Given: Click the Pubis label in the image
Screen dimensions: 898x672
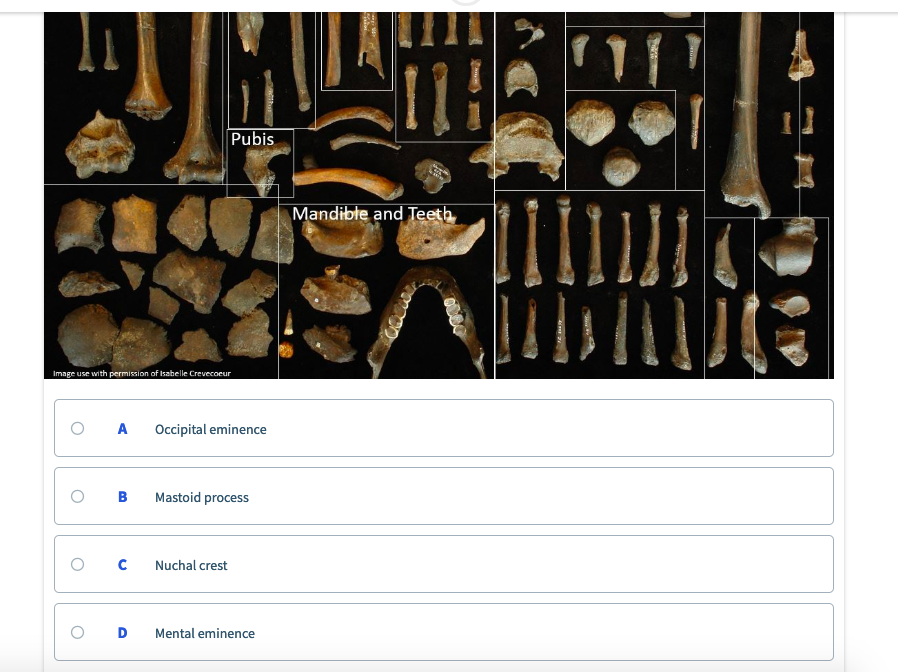Looking at the screenshot, I should pos(252,139).
